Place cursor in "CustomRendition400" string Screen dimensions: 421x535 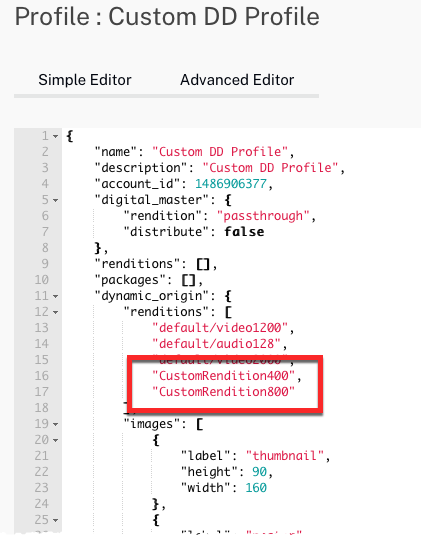(223, 376)
